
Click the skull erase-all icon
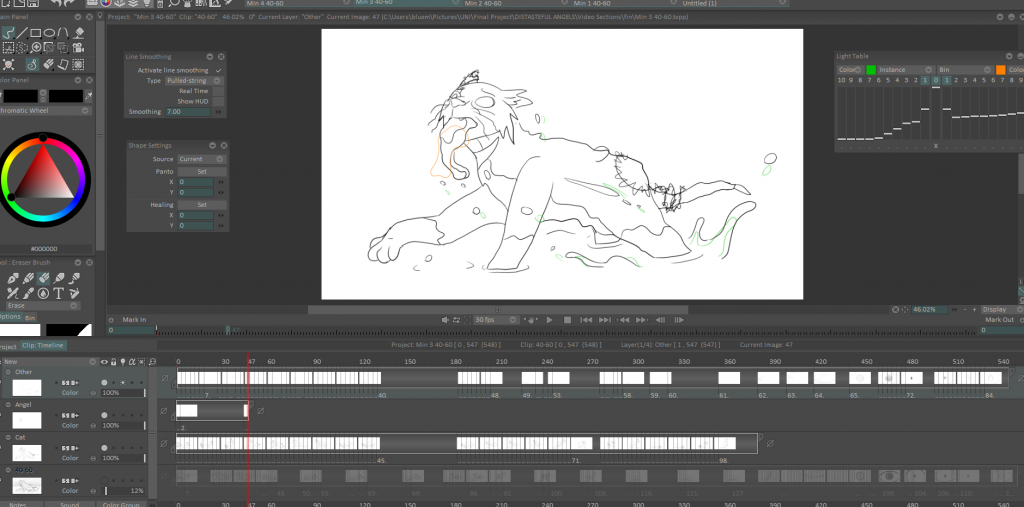tap(8, 64)
